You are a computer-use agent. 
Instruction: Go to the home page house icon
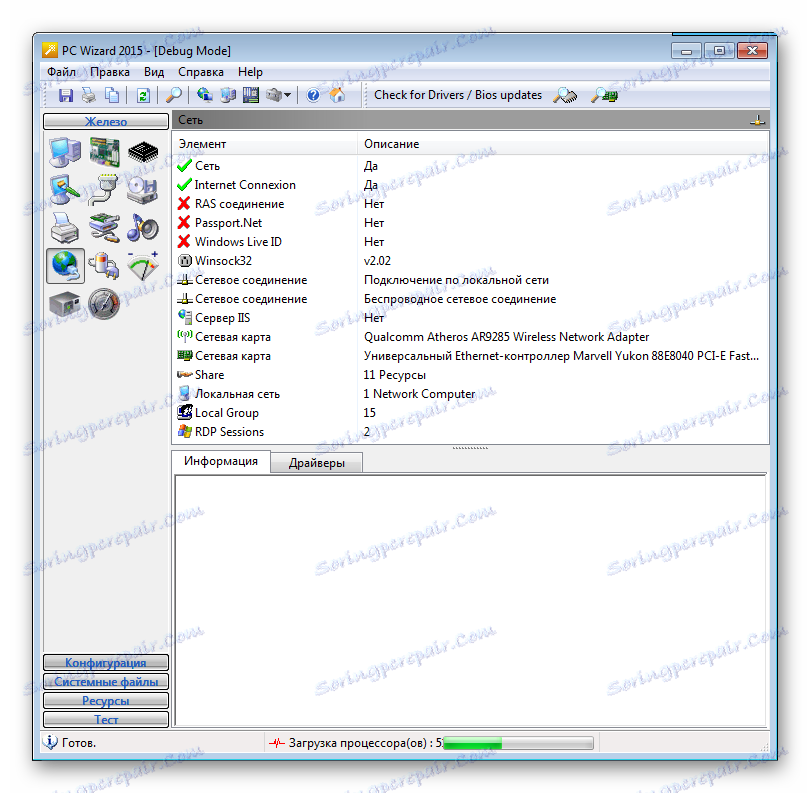click(337, 95)
